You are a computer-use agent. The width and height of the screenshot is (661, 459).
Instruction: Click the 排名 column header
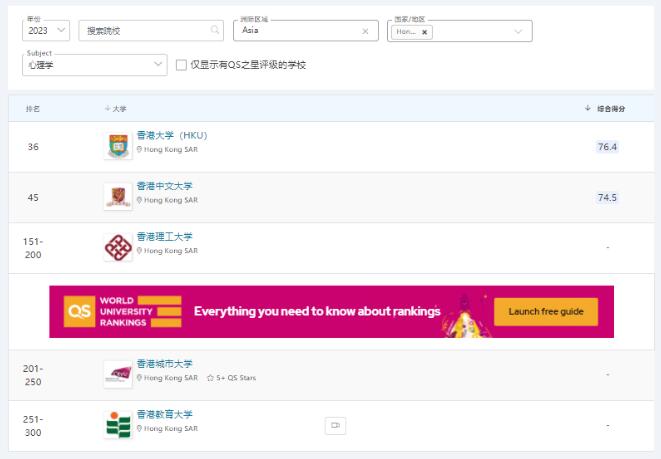(x=33, y=109)
